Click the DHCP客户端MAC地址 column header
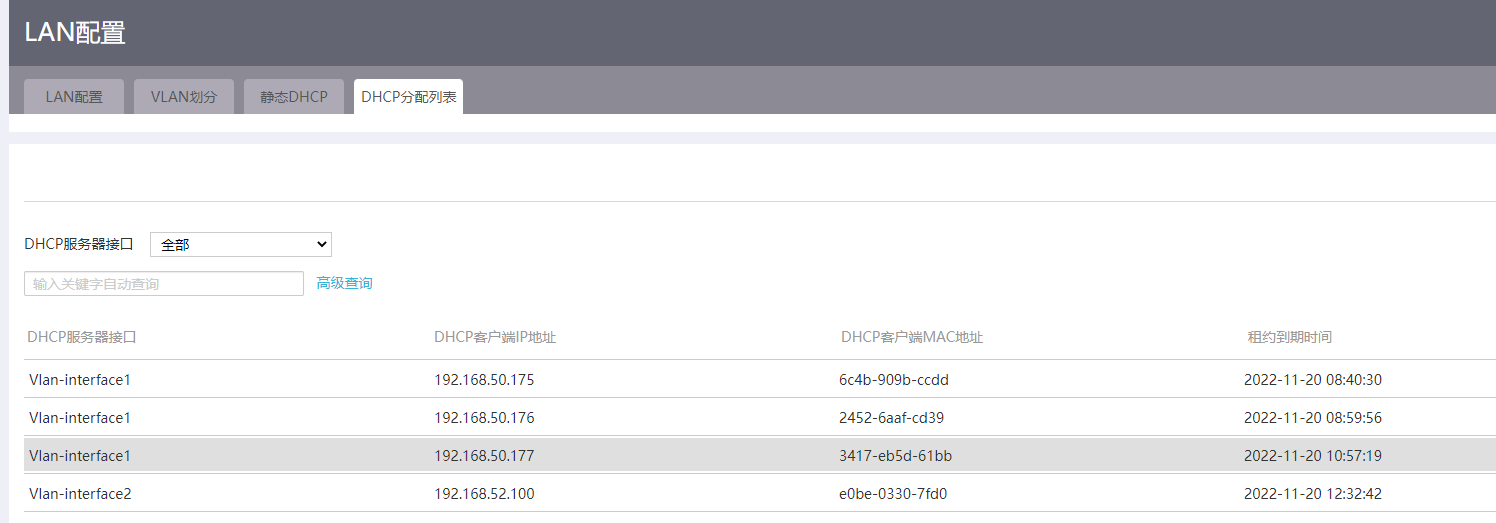Screen dimensions: 1496x523 912,337
